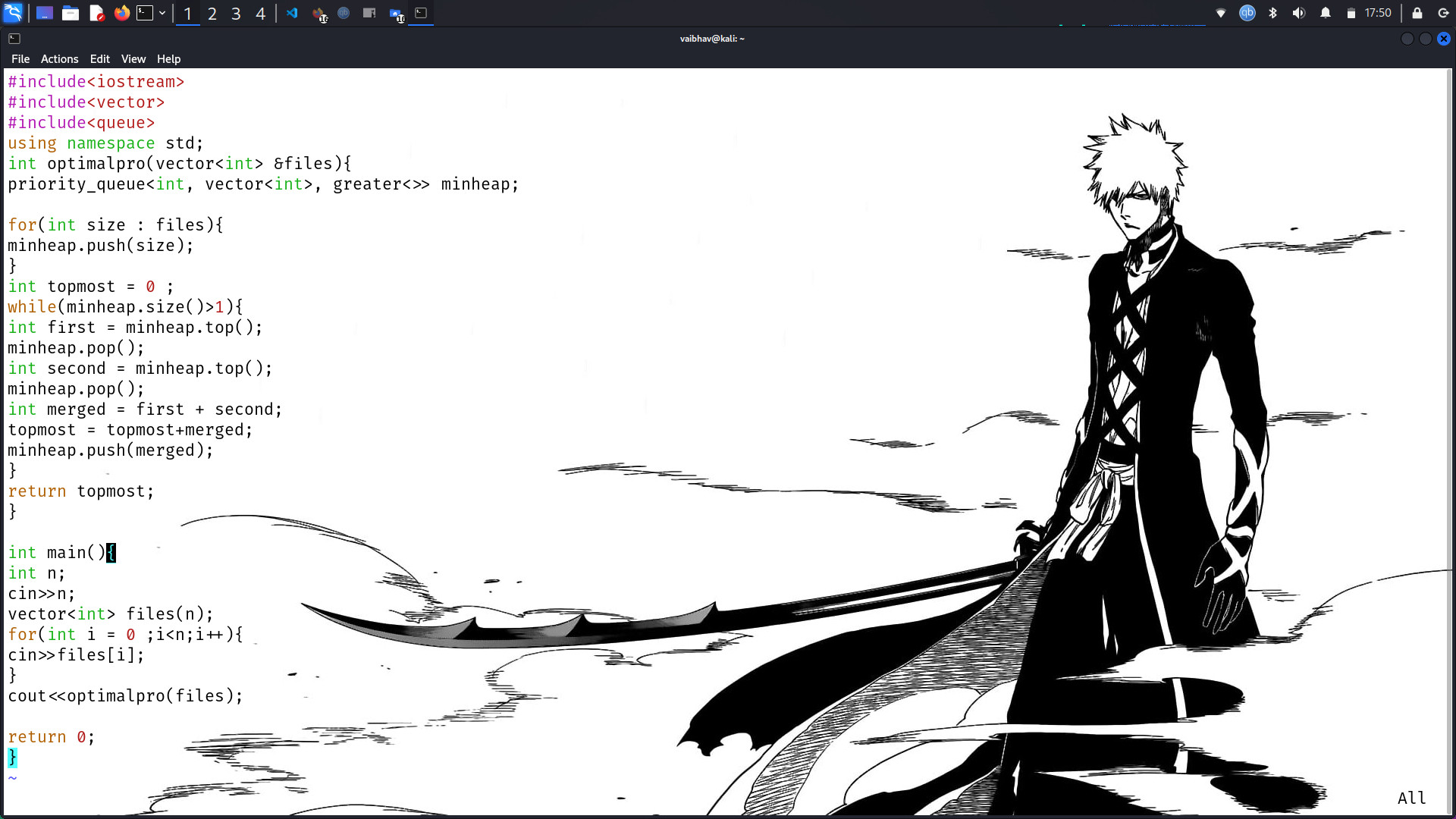
Task: Select the active terminal taskbar button
Action: click(421, 13)
